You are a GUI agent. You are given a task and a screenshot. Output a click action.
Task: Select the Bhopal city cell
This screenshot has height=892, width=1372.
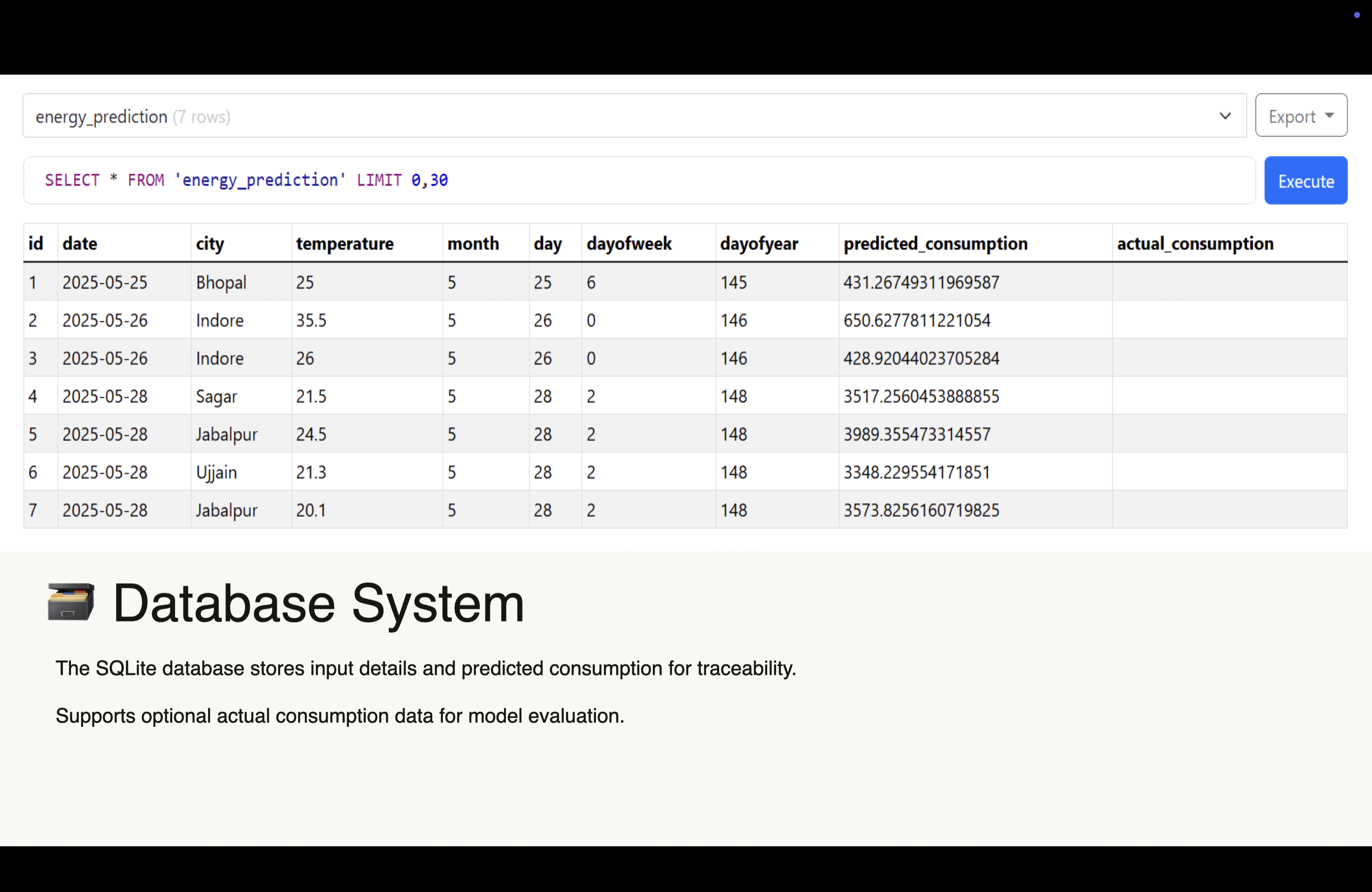[221, 282]
